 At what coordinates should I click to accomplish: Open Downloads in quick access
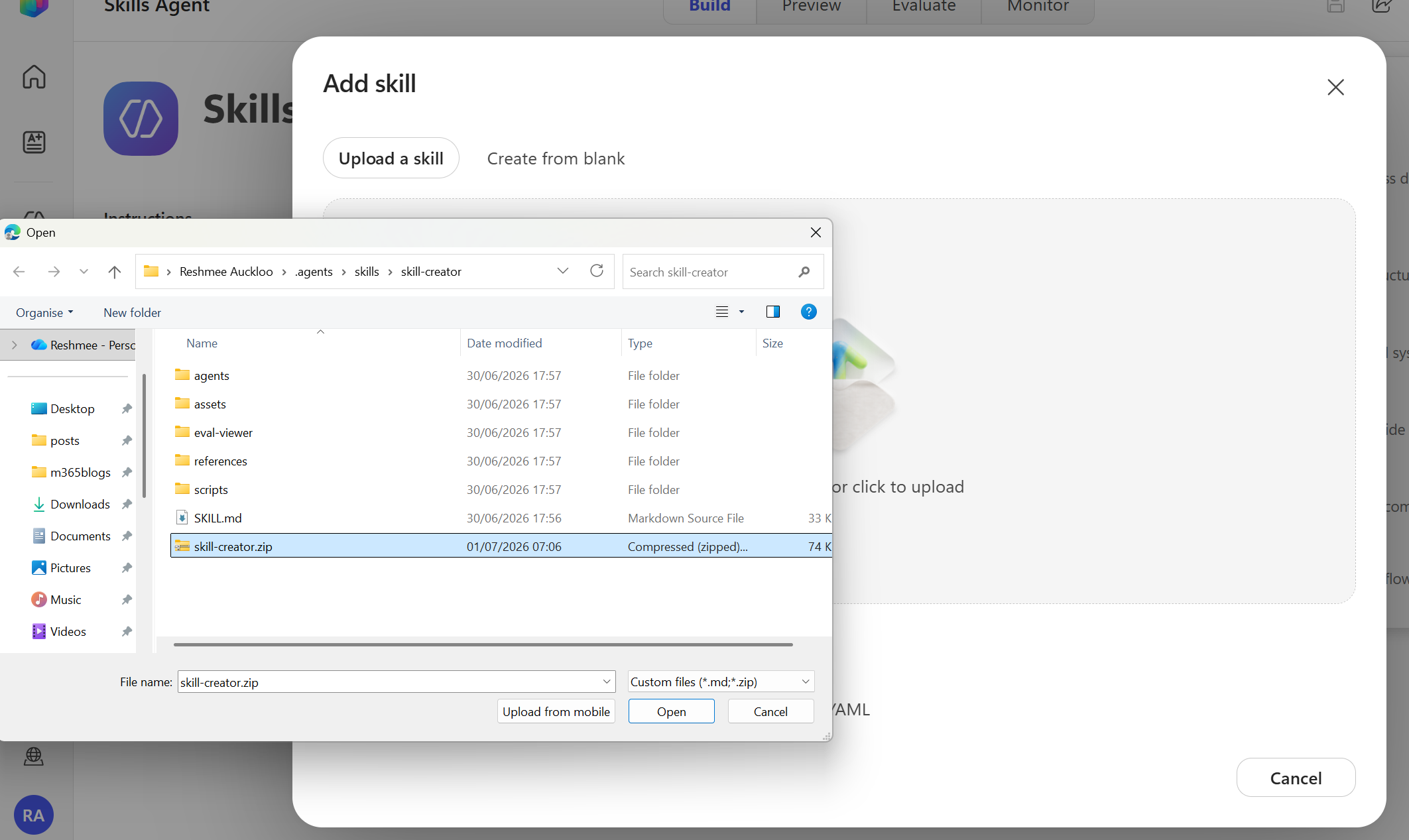(x=80, y=504)
